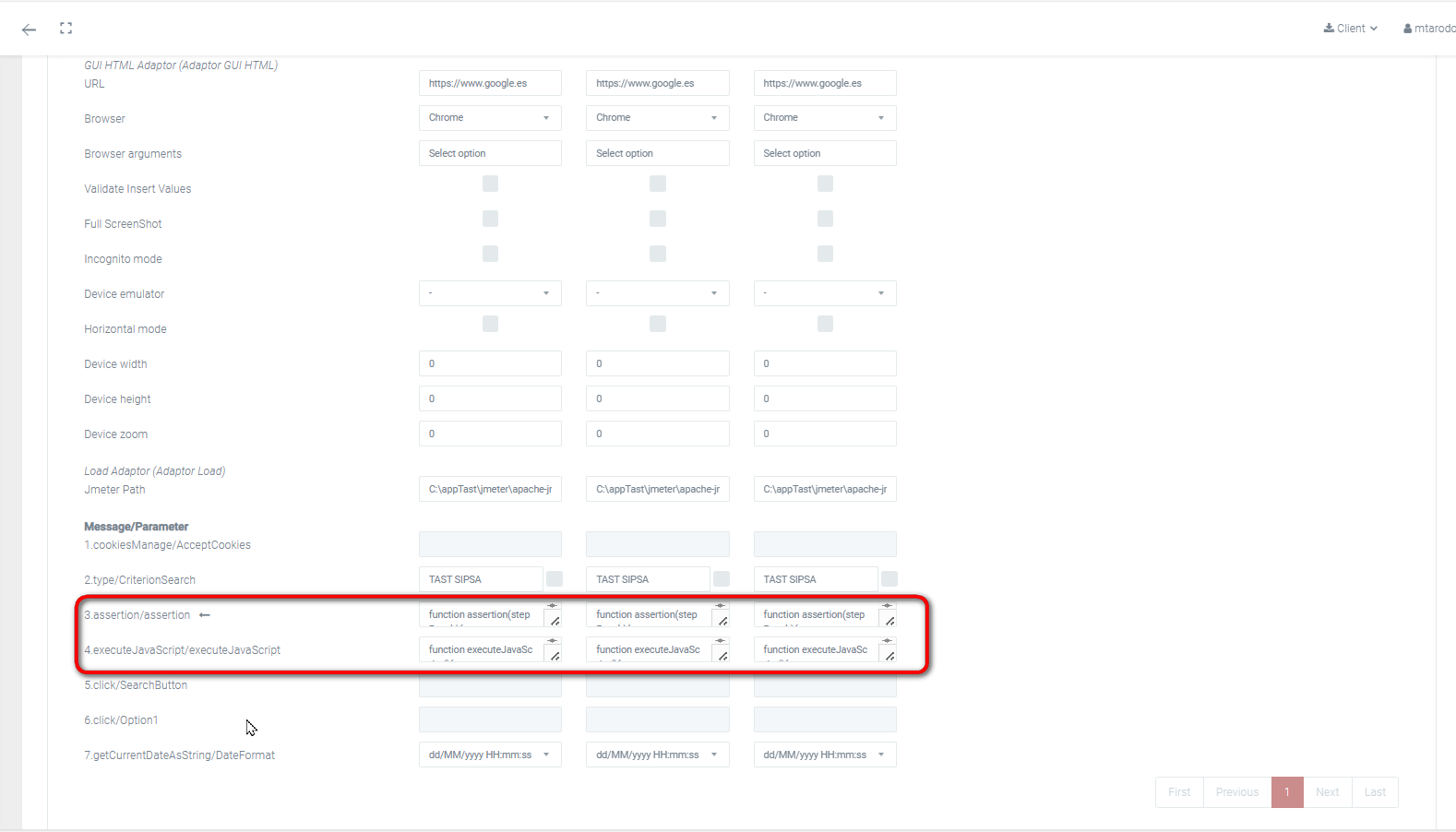Enable Incognito mode in third column
The width and height of the screenshot is (1456, 832).
(825, 254)
